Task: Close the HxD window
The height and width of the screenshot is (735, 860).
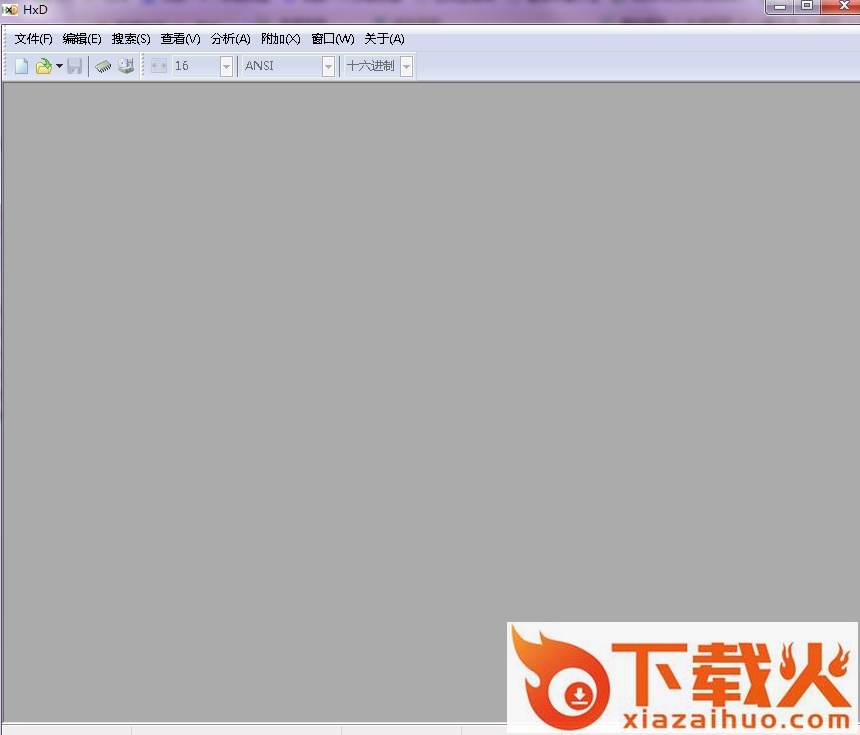Action: pos(842,6)
